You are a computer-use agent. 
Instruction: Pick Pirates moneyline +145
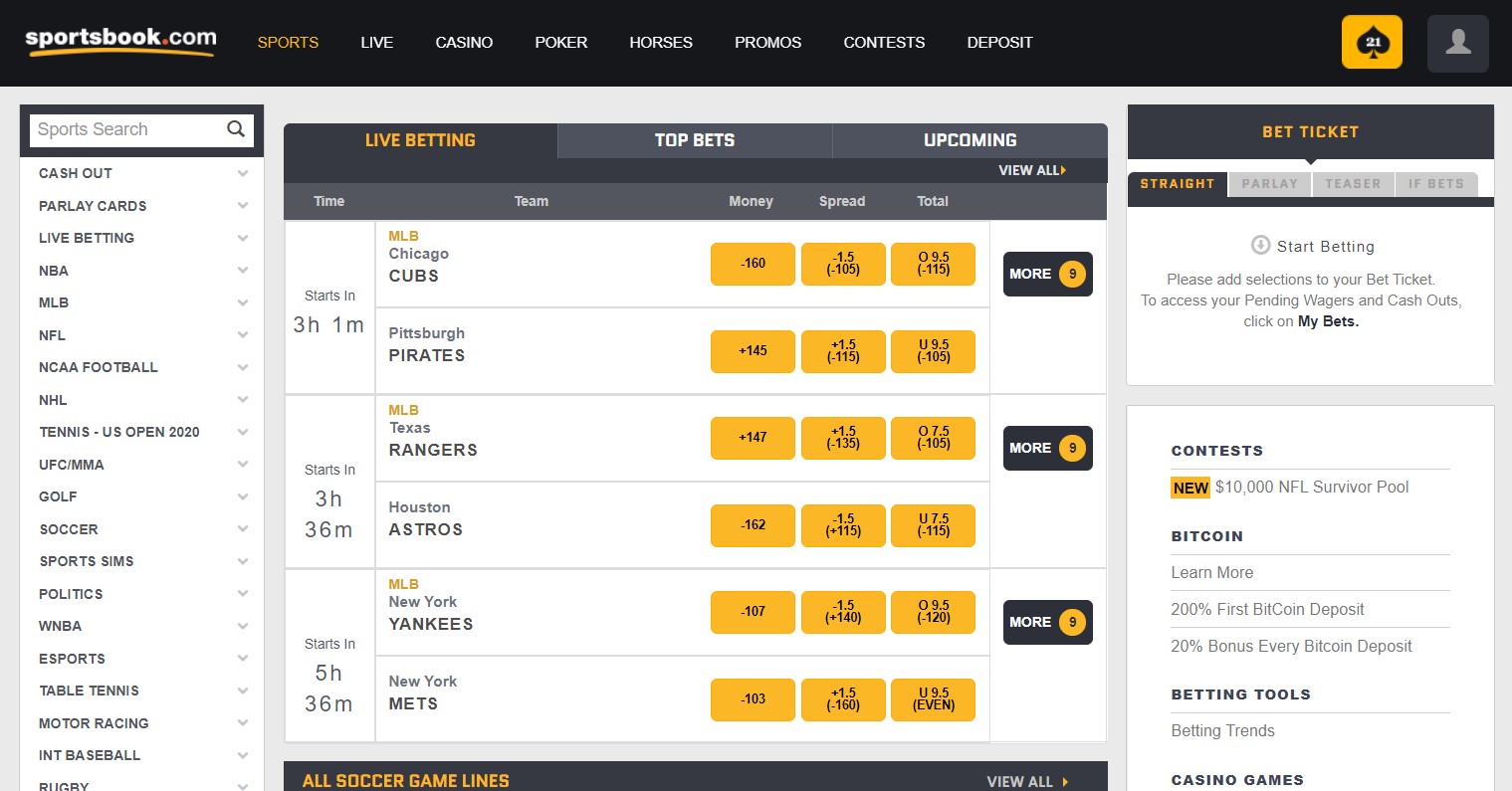coord(753,351)
